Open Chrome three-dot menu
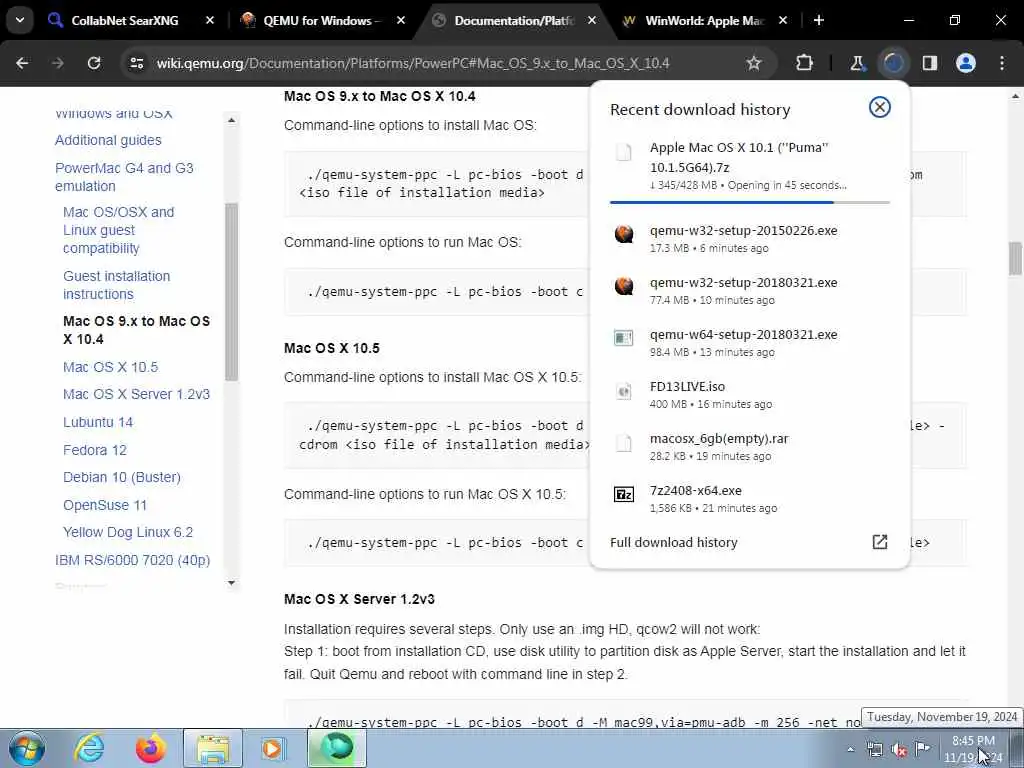Viewport: 1024px width, 768px height. (x=1002, y=63)
